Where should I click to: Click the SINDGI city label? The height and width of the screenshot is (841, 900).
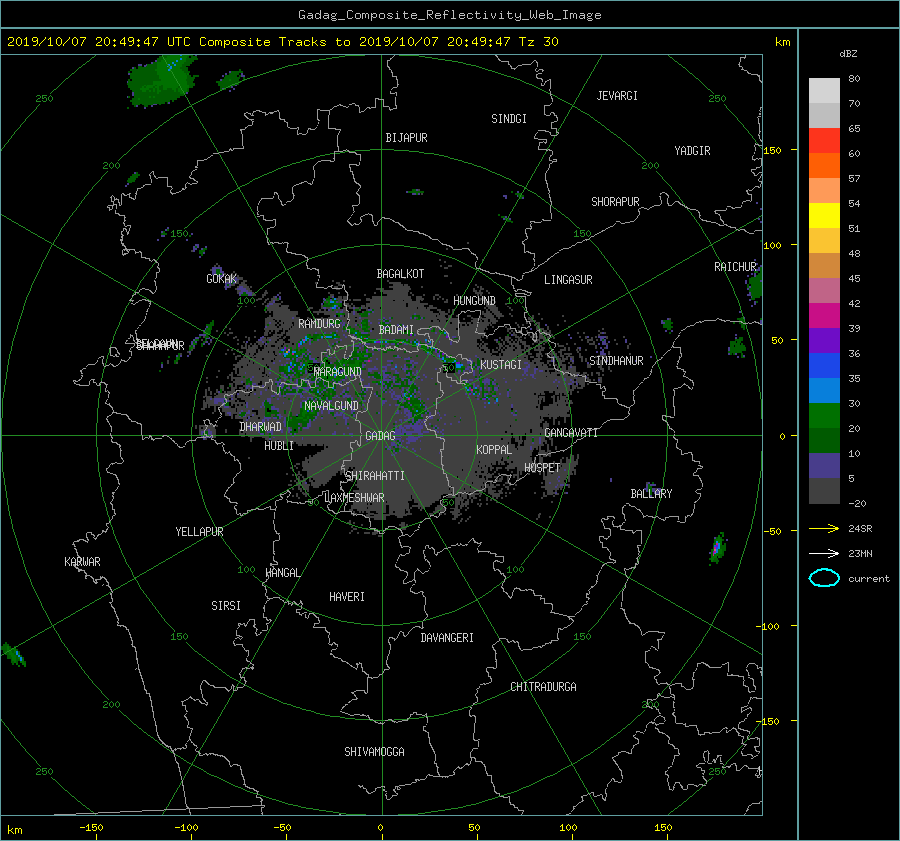coord(509,119)
